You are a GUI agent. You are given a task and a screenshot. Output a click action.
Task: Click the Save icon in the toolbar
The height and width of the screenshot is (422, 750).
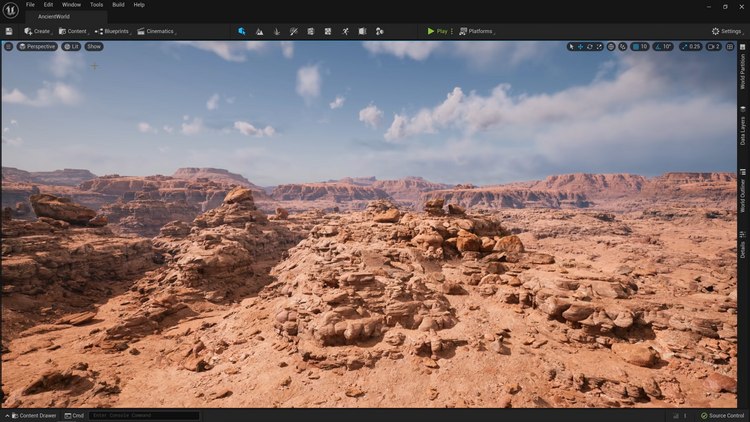click(x=9, y=31)
